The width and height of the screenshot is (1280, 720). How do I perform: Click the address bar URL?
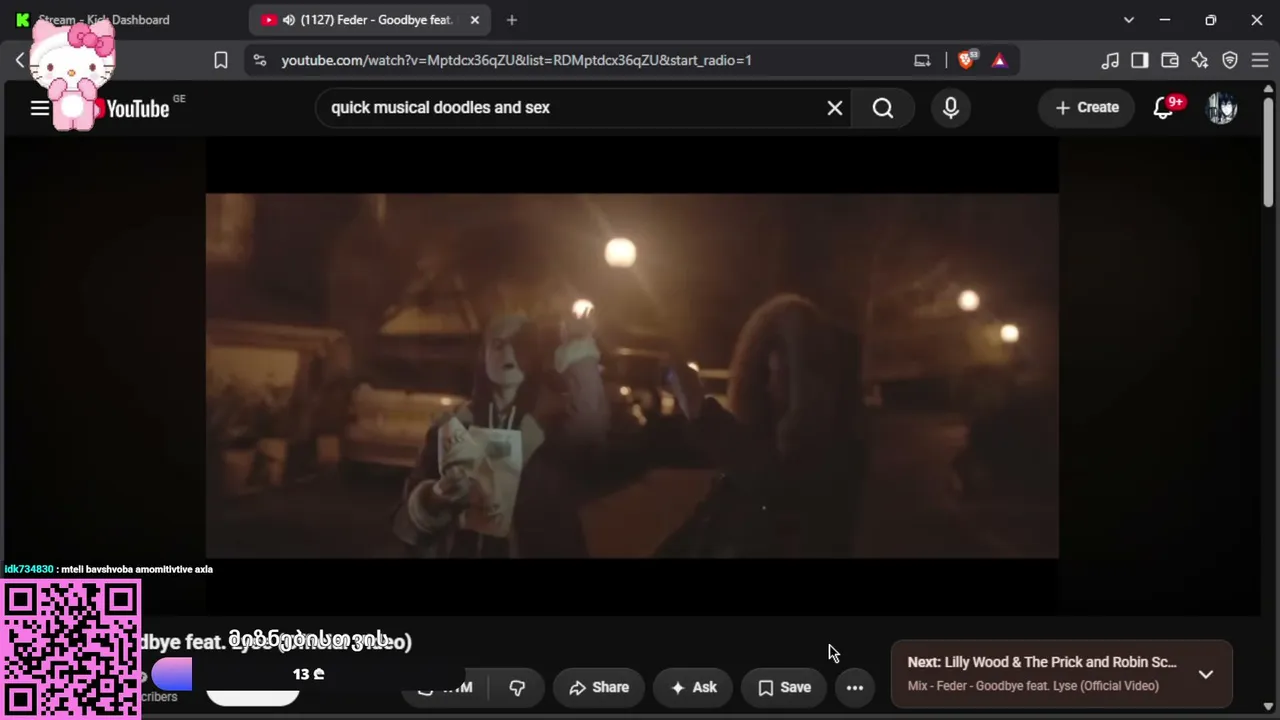tap(516, 60)
